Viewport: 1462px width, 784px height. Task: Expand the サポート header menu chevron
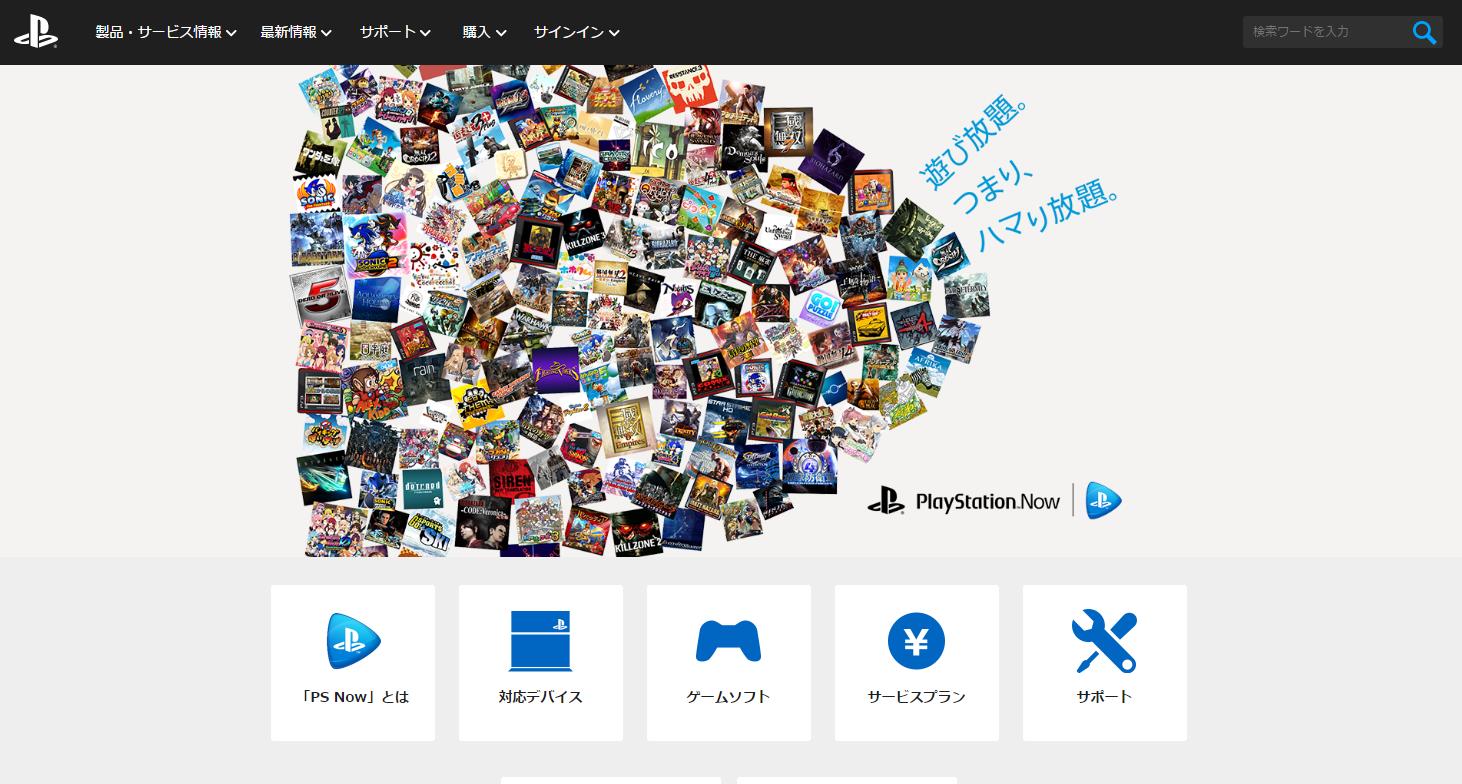point(425,33)
